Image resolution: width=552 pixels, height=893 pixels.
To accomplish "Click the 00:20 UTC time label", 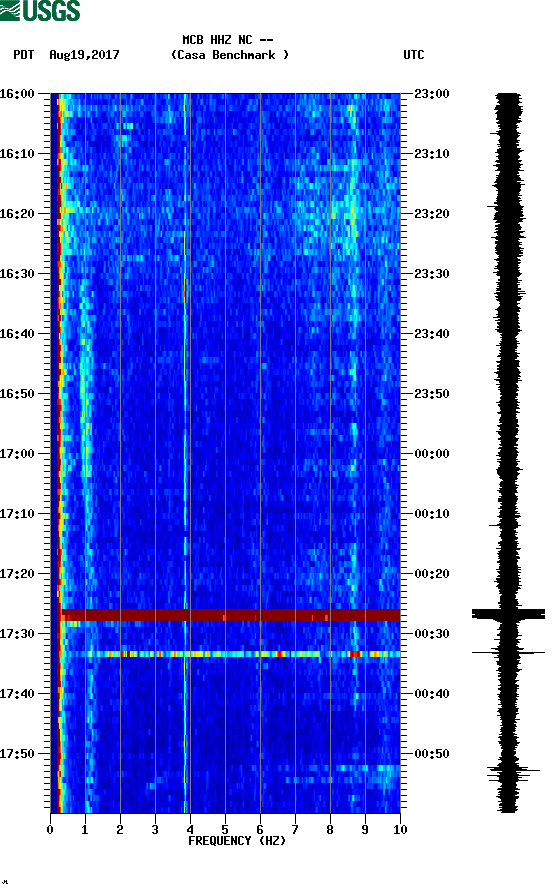I will [x=432, y=574].
